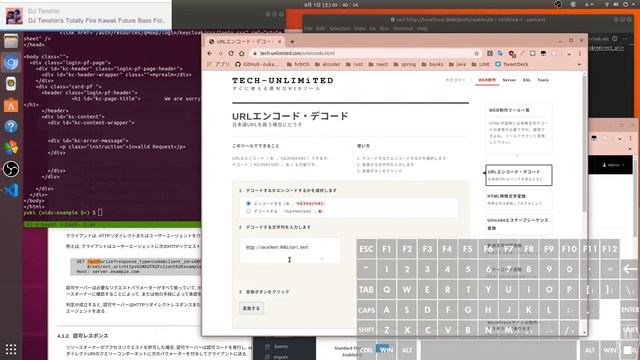Open java bookmark folder

click(457, 64)
